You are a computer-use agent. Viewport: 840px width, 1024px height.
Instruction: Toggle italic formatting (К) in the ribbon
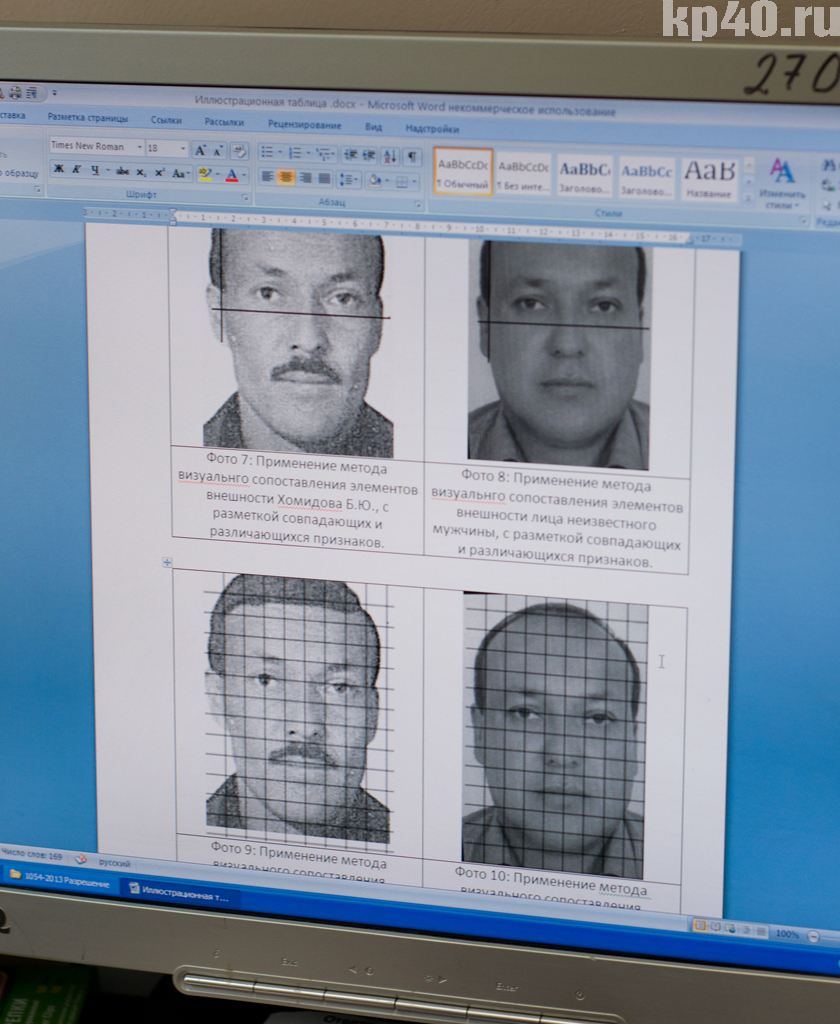click(x=76, y=169)
